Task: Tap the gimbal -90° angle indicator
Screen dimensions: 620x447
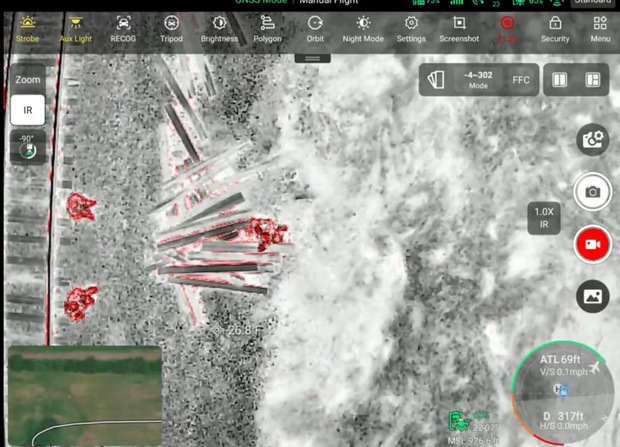Action: coord(28,147)
